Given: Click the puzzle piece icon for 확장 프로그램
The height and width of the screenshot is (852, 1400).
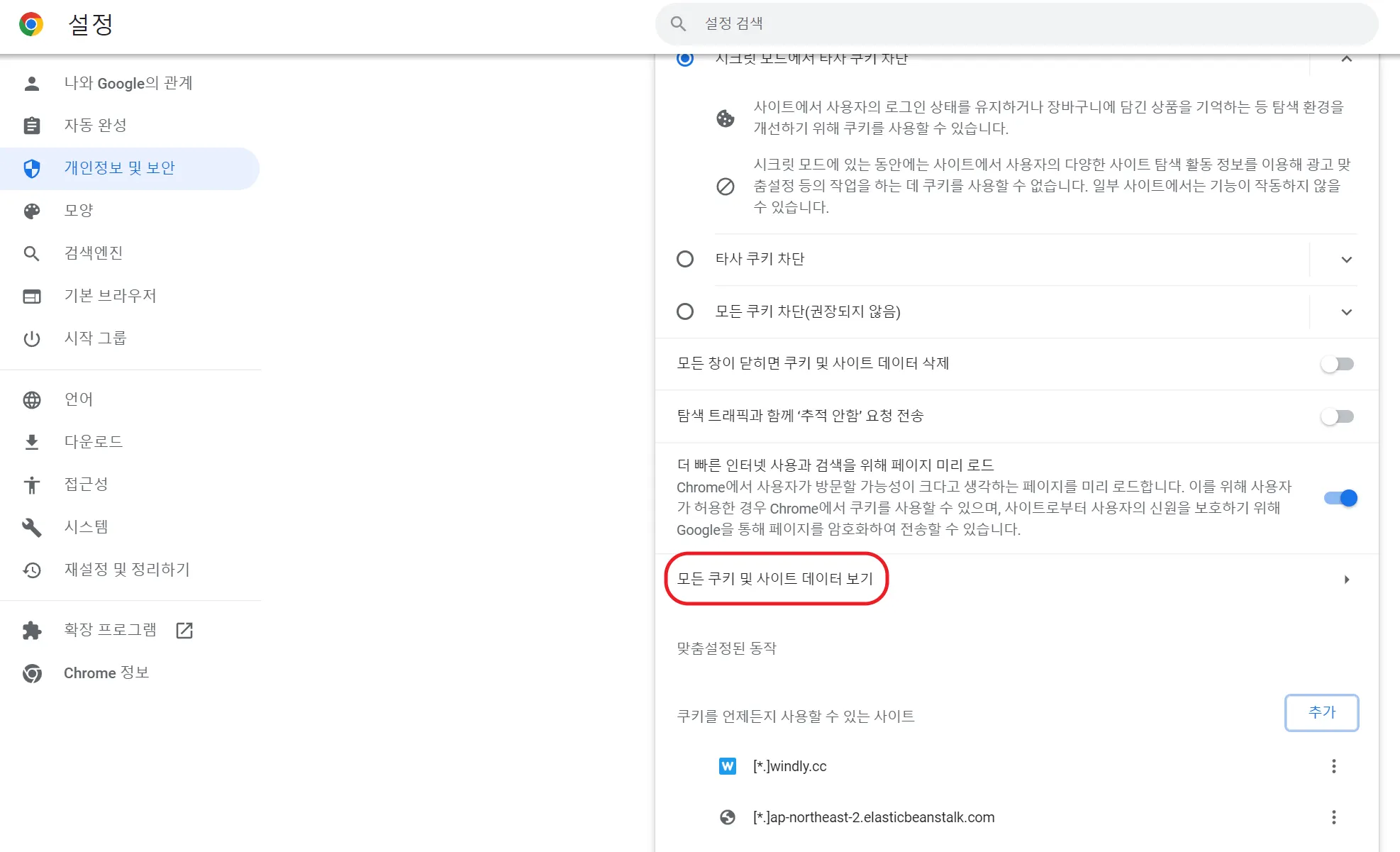Looking at the screenshot, I should [x=31, y=630].
